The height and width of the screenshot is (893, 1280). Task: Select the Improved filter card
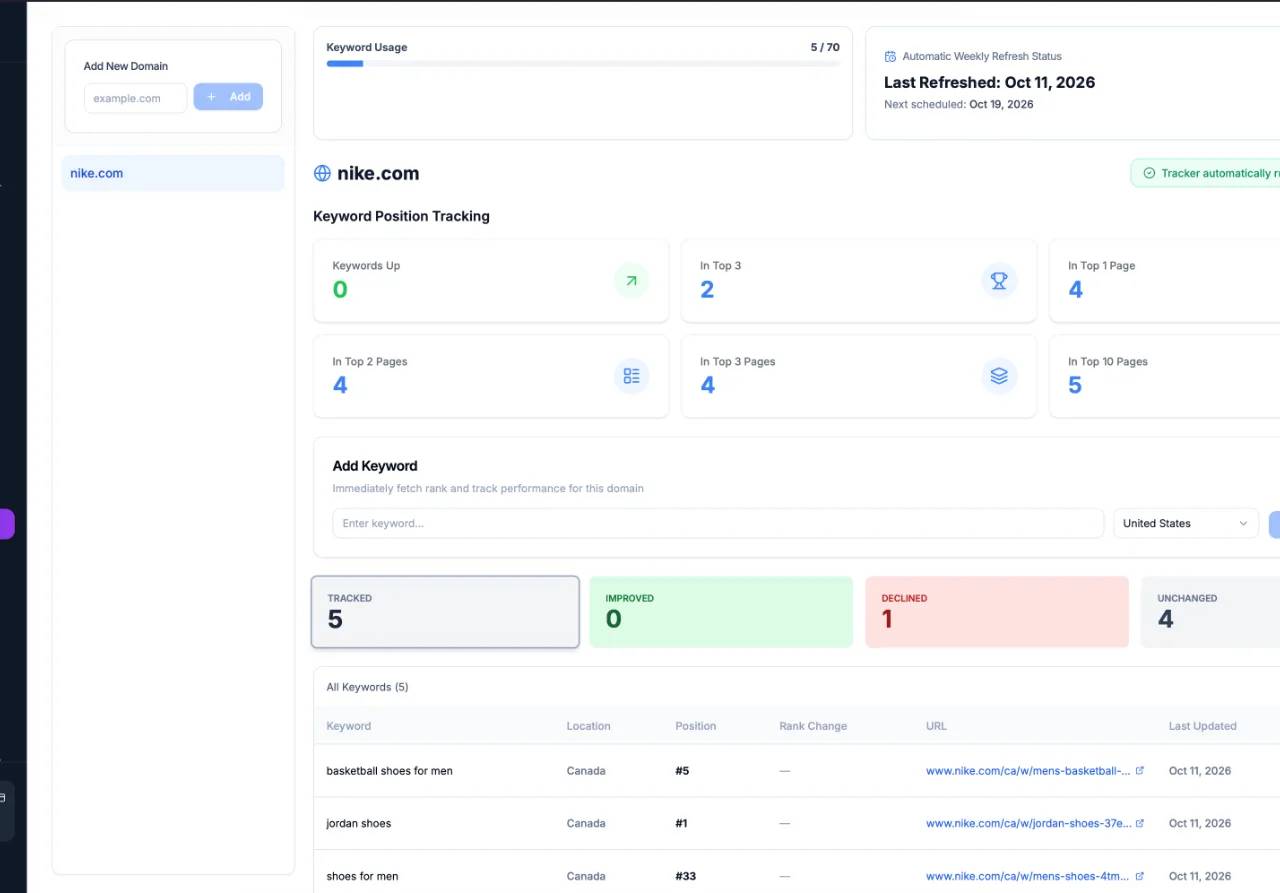[721, 612]
